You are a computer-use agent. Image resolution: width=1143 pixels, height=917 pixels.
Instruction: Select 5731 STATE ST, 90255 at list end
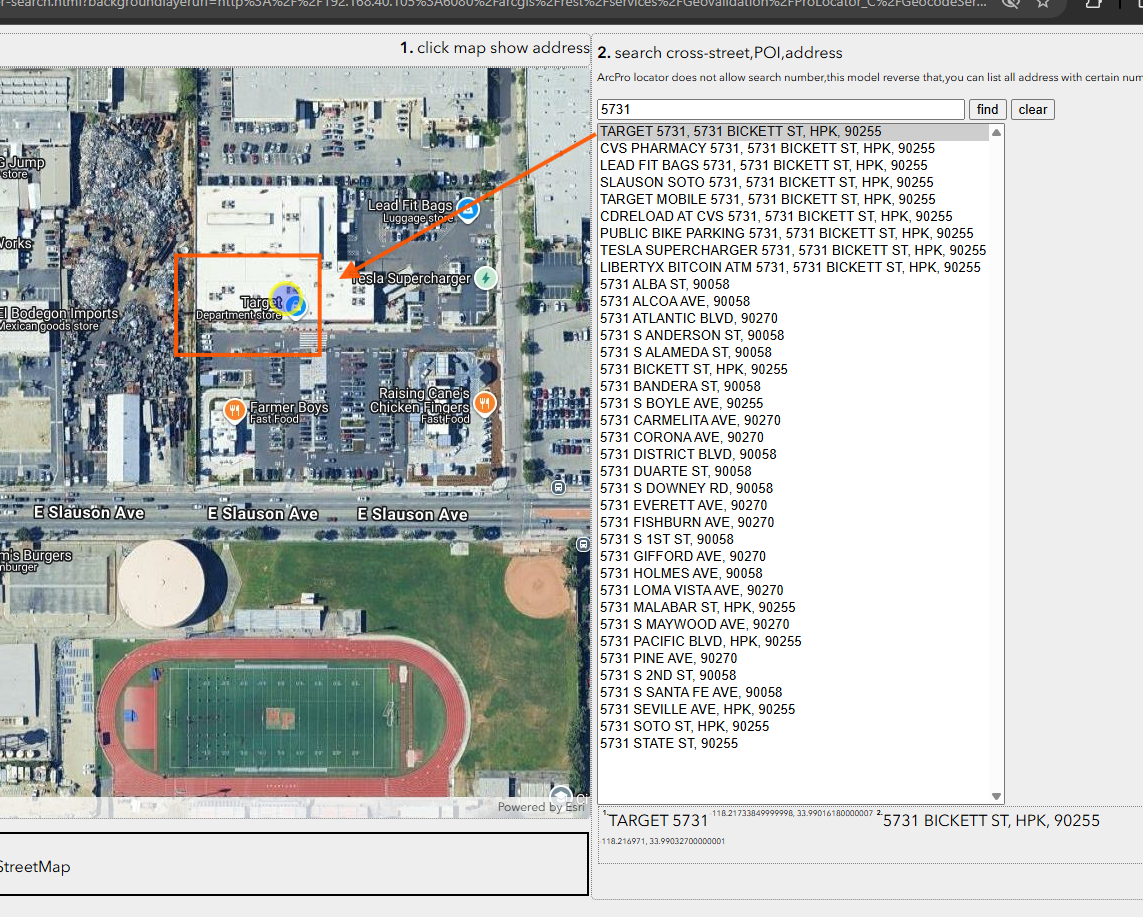(x=668, y=743)
